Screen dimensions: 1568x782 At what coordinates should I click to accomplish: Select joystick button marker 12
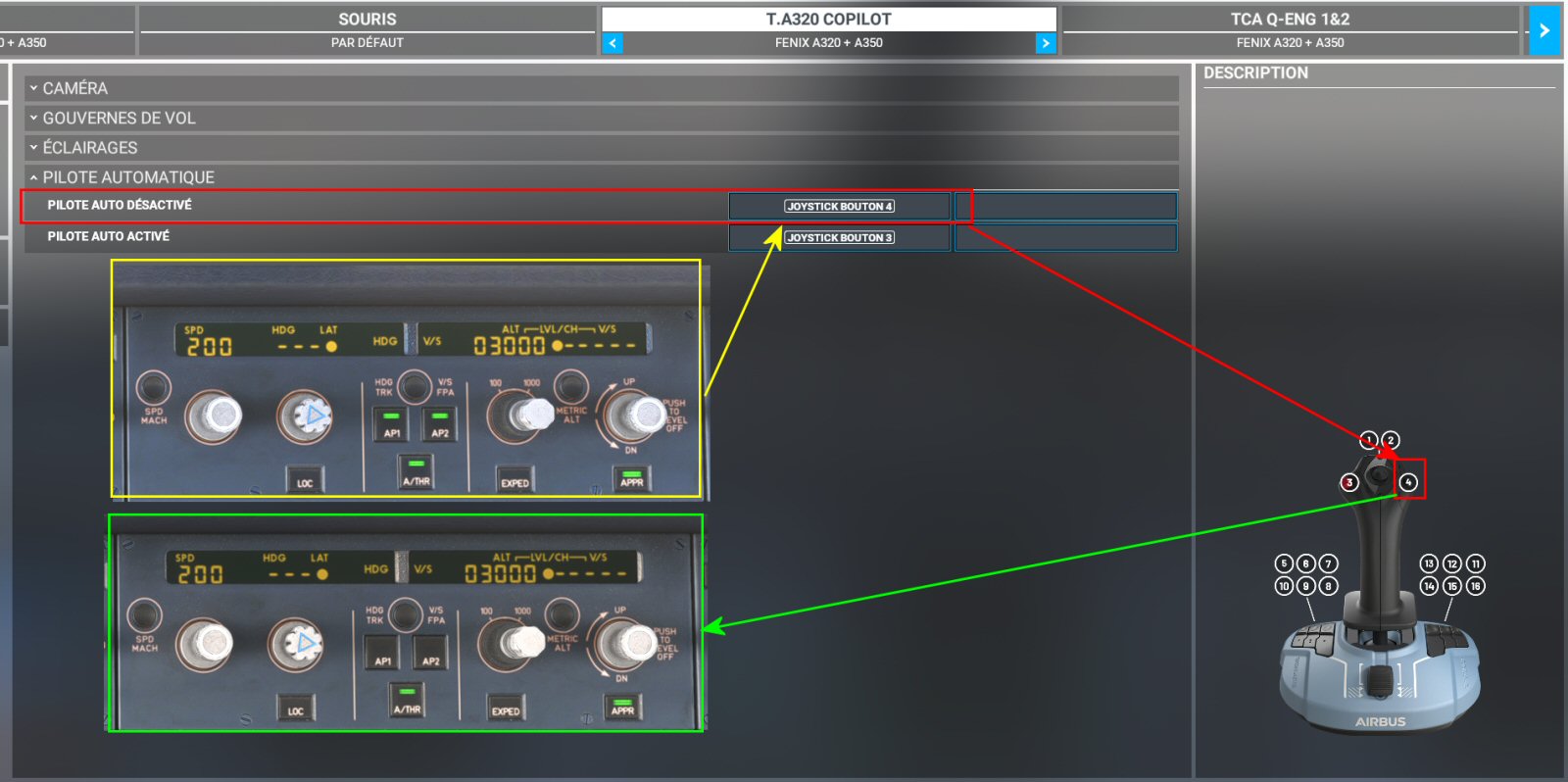coord(1452,563)
